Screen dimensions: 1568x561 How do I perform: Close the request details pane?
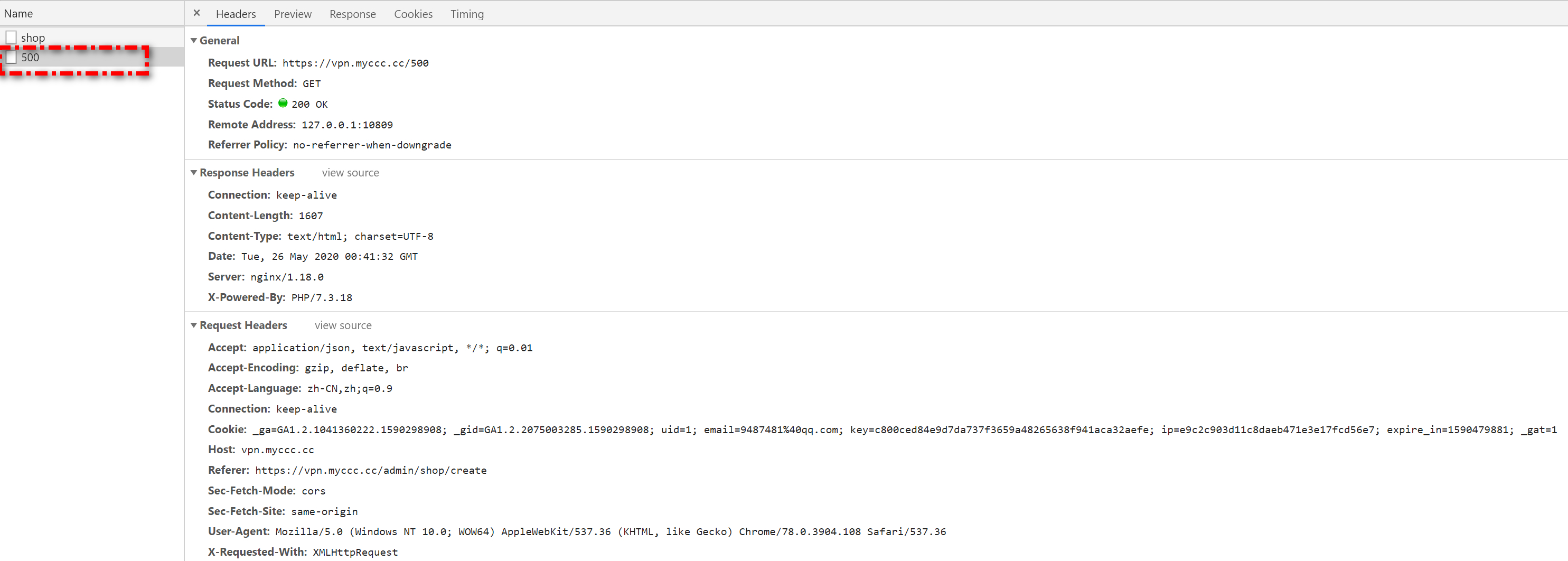pos(196,13)
